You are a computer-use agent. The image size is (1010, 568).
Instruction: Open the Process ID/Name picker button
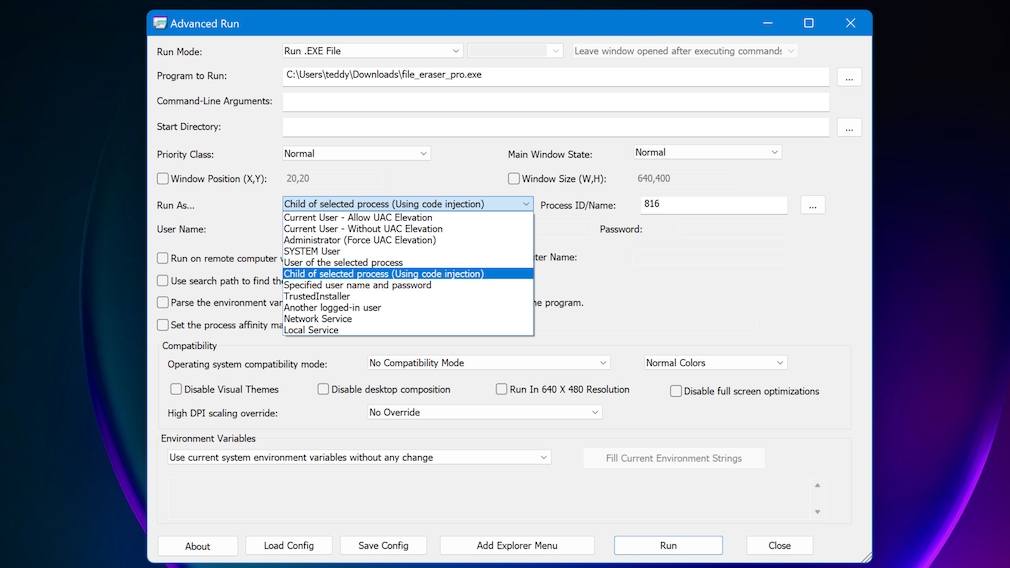pos(812,205)
